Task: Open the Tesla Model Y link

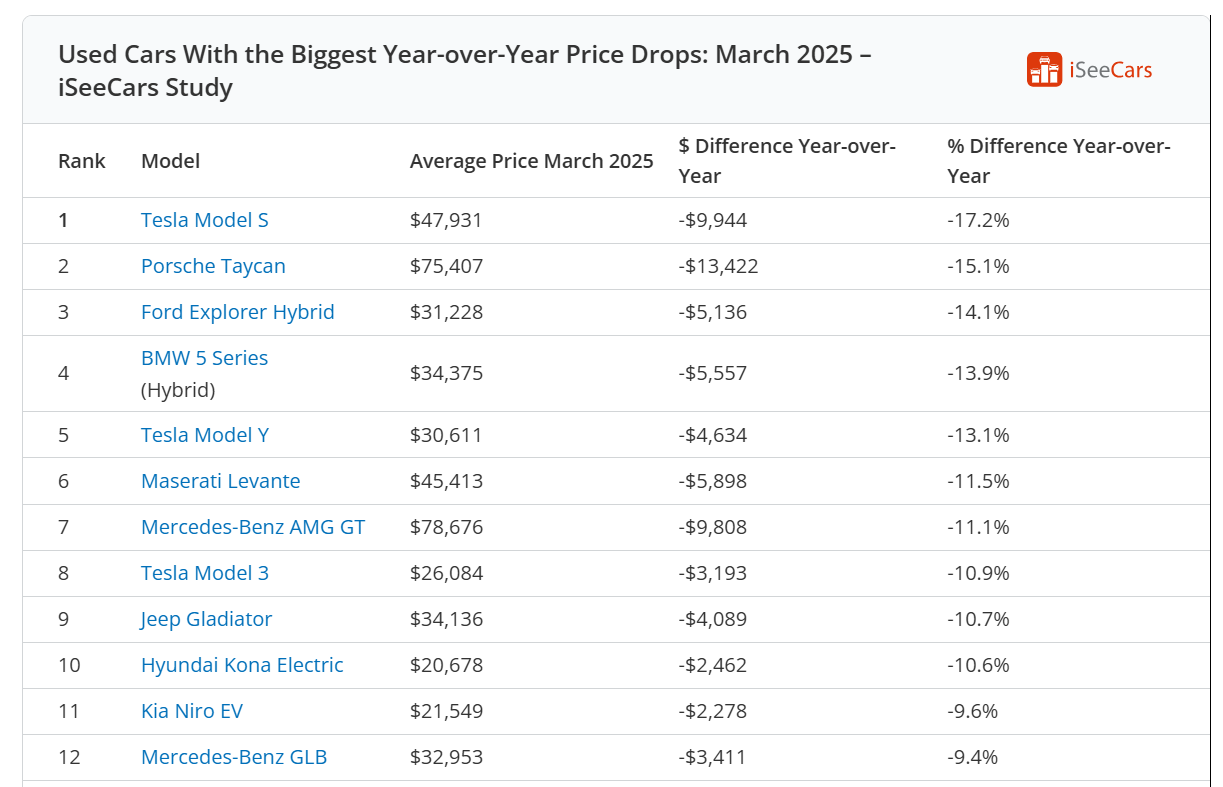Action: point(205,435)
